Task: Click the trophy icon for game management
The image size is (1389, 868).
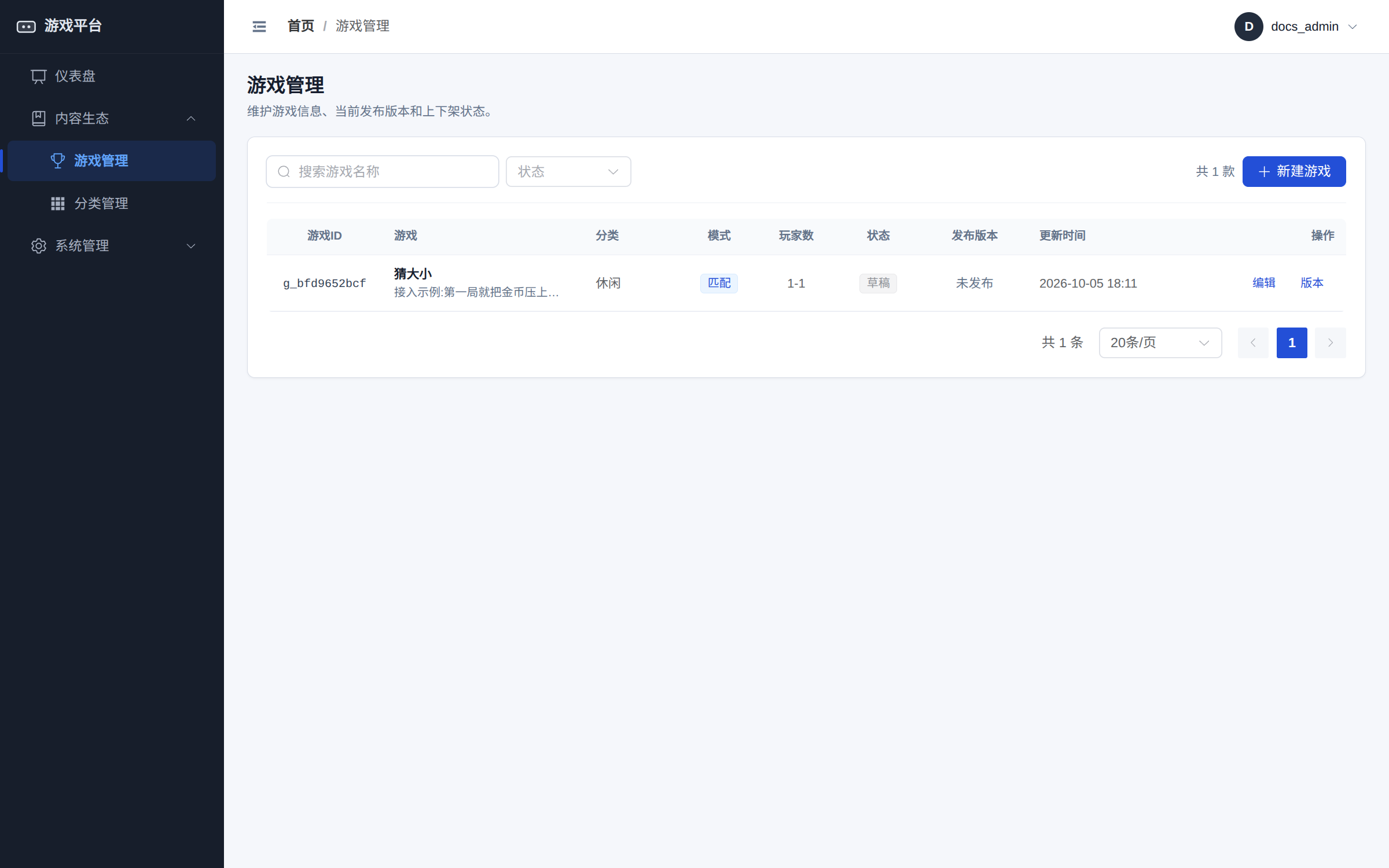Action: coord(58,161)
